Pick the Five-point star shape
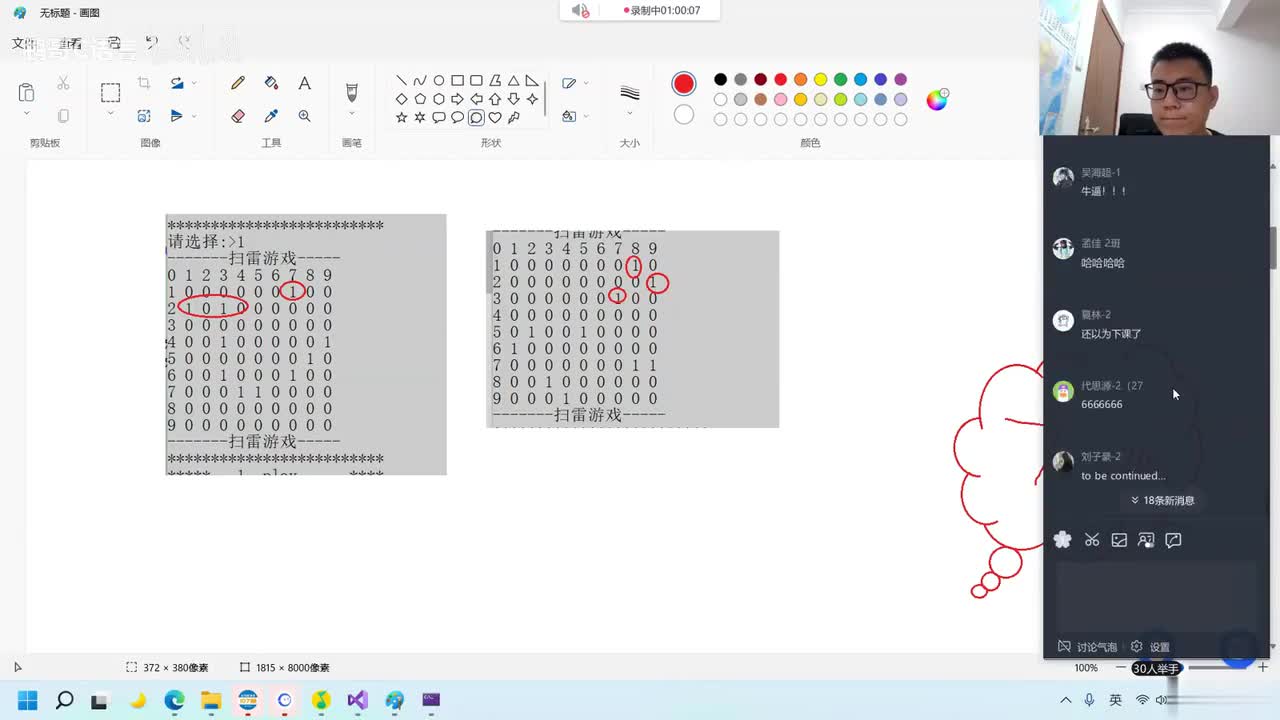Screen dimensions: 1280x720 401,118
